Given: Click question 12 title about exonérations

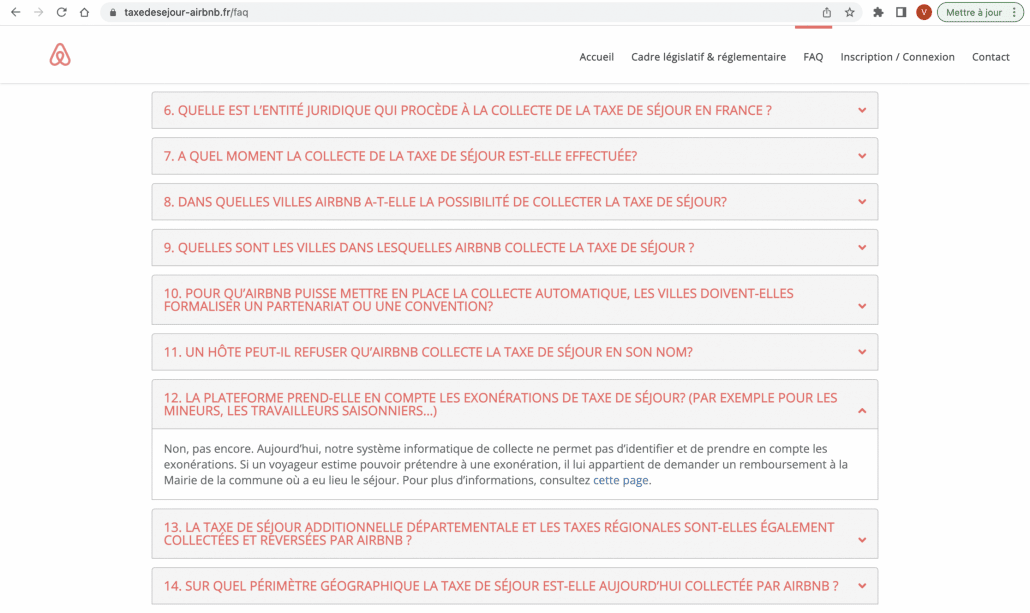Looking at the screenshot, I should pyautogui.click(x=501, y=404).
